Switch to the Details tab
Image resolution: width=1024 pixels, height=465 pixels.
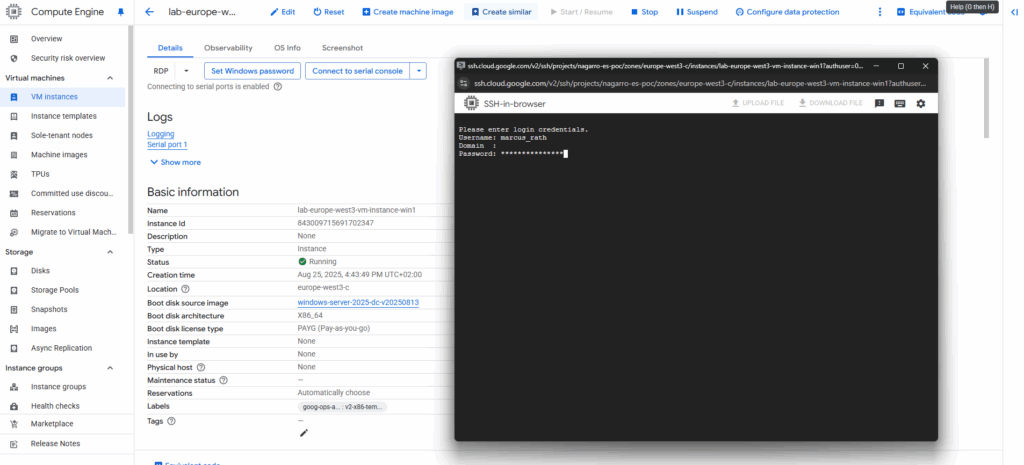tap(170, 48)
